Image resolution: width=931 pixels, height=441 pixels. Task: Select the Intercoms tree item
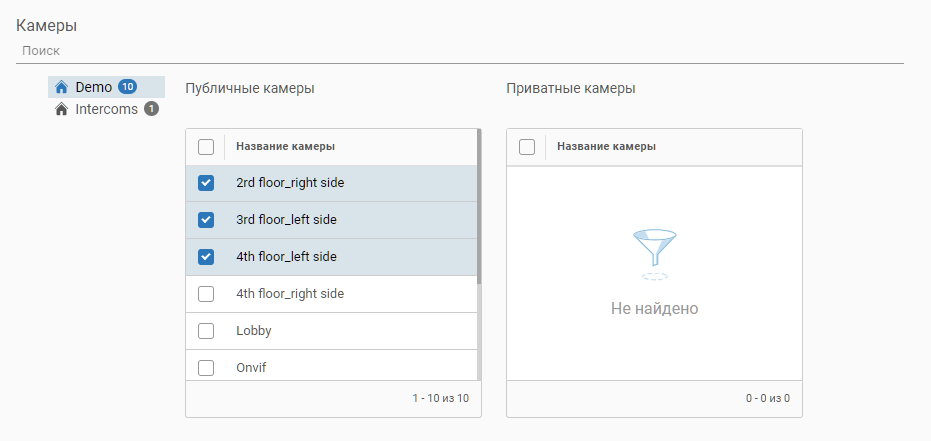coord(106,109)
